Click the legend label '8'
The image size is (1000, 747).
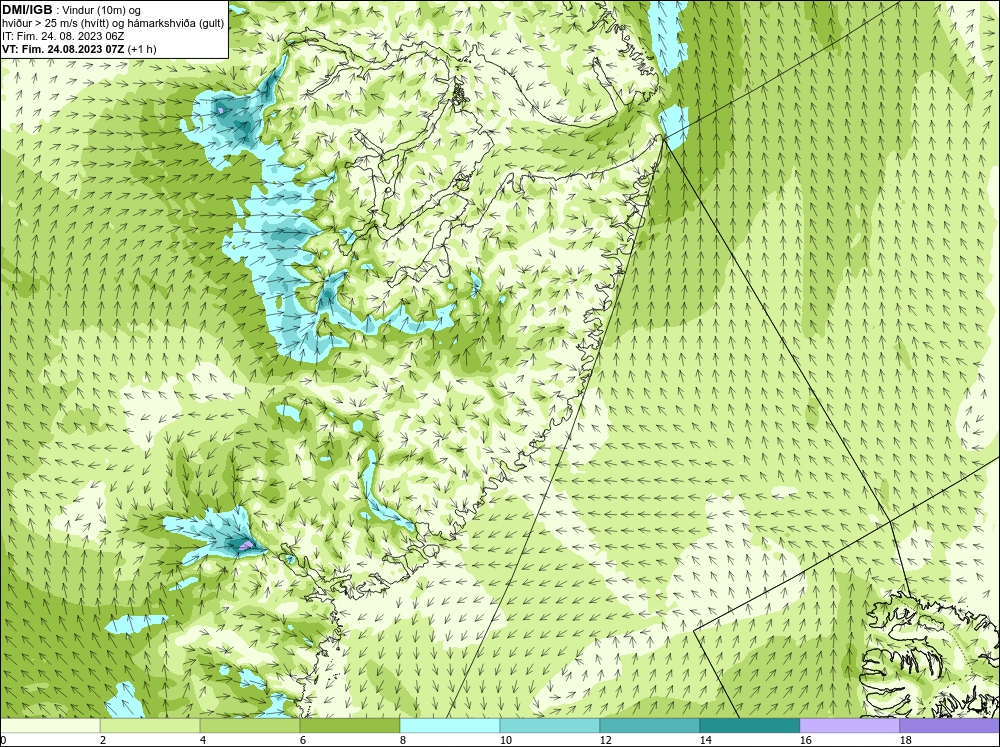pyautogui.click(x=404, y=740)
